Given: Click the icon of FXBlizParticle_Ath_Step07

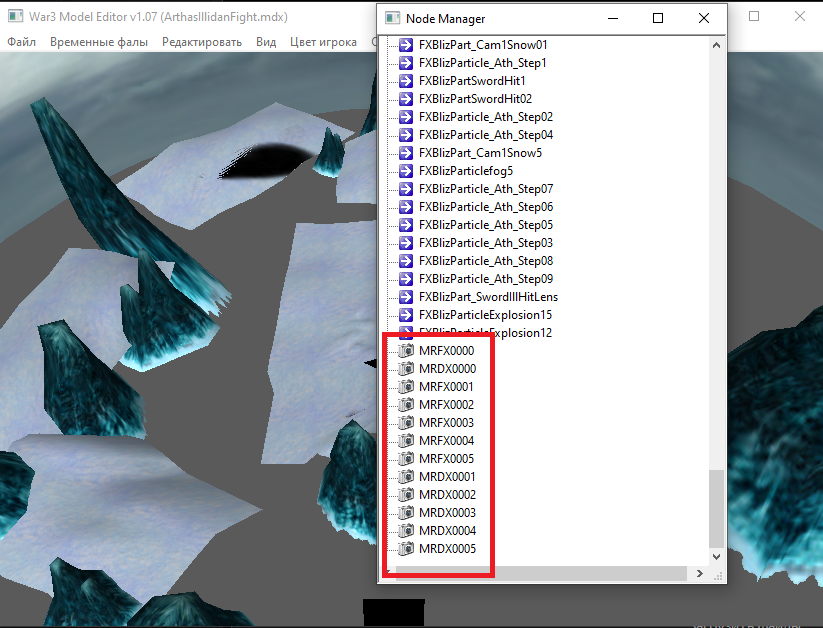Looking at the screenshot, I should [406, 189].
